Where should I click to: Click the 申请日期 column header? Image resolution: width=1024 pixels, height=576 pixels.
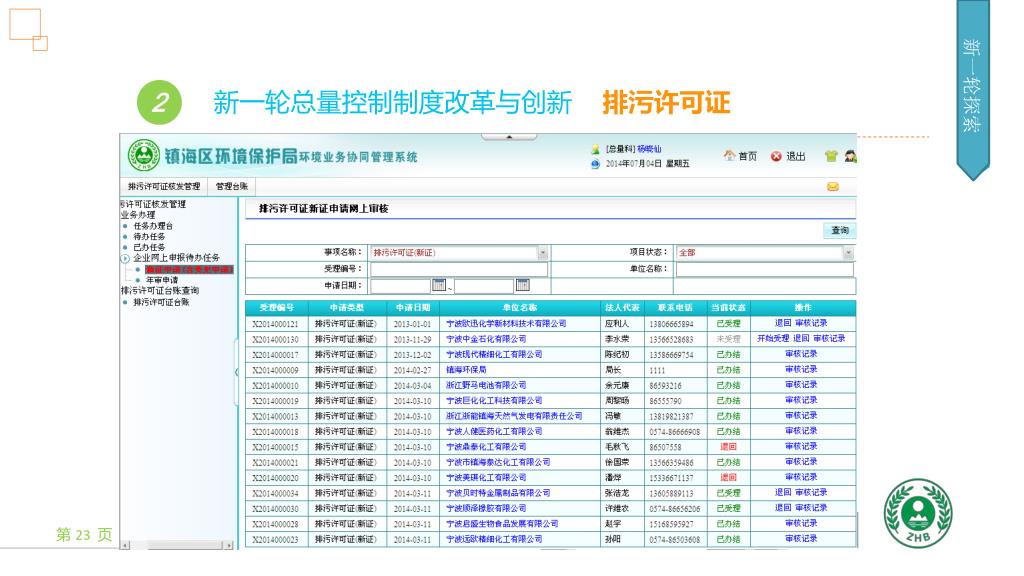(413, 308)
